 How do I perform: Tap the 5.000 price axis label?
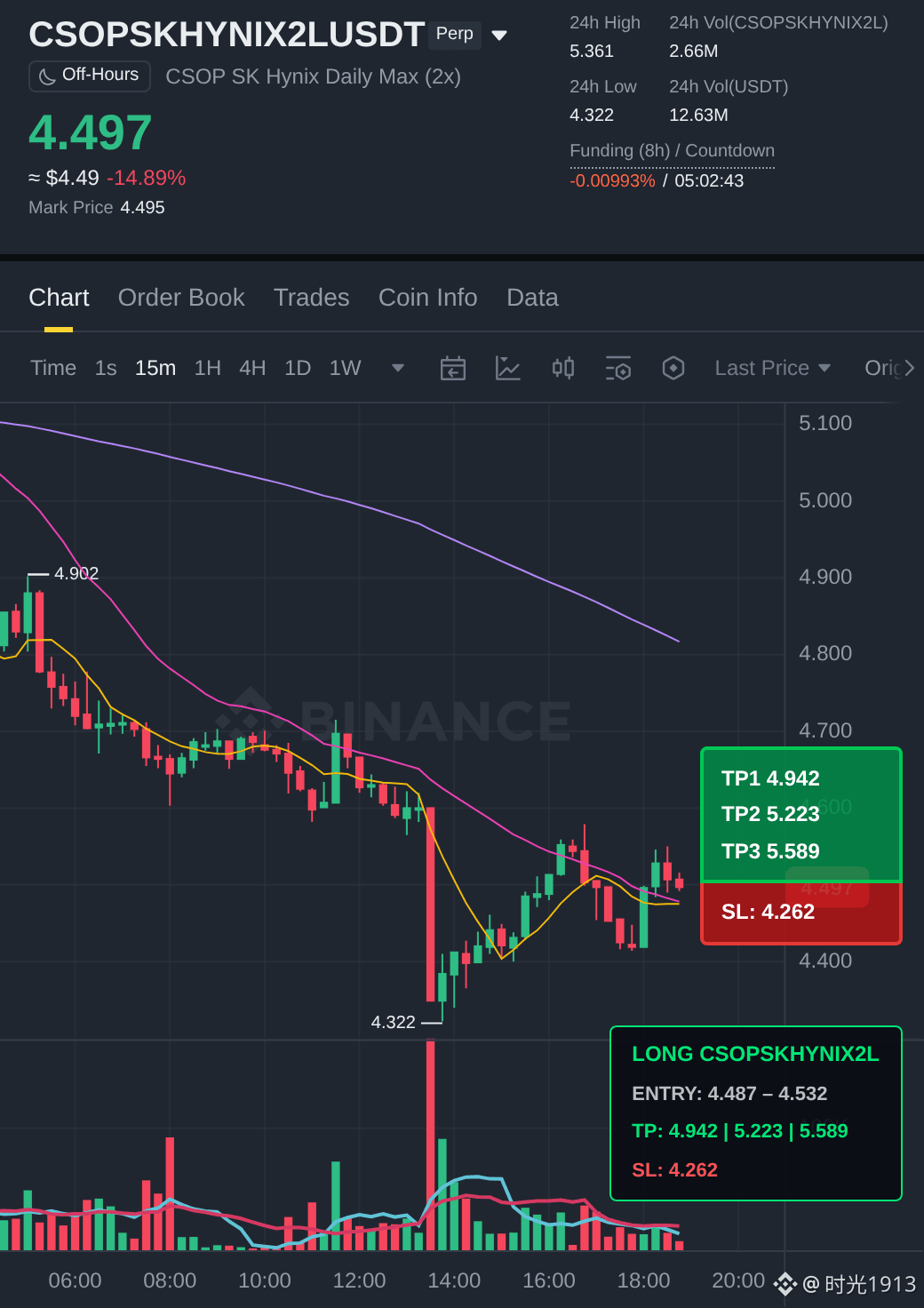[825, 500]
